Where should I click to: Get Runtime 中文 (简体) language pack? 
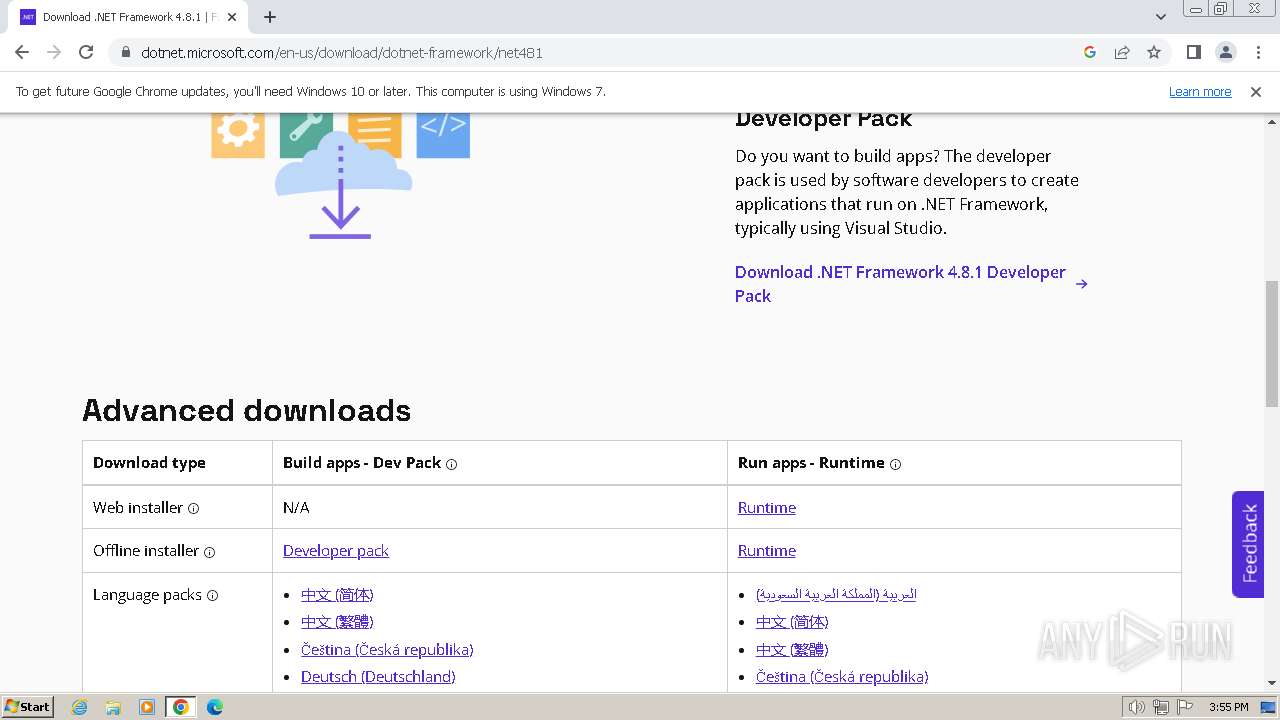pyautogui.click(x=792, y=622)
